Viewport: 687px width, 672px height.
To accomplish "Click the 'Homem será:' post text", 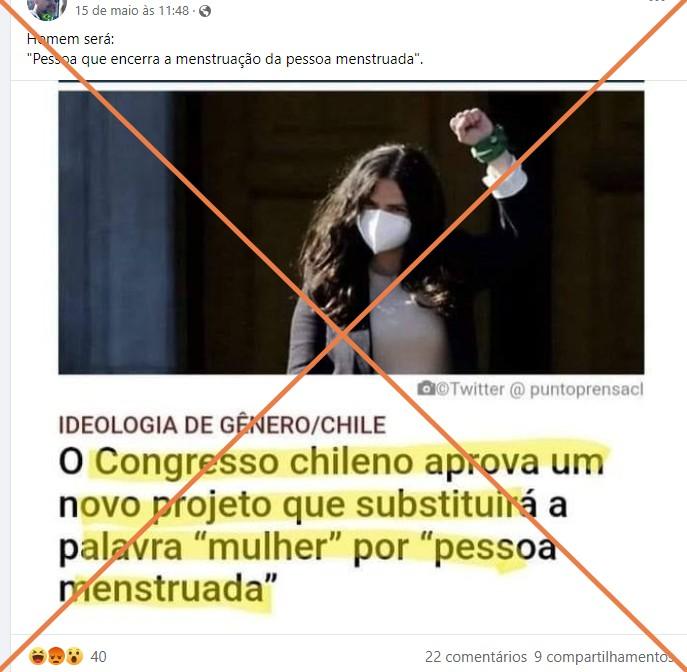I will (x=71, y=39).
